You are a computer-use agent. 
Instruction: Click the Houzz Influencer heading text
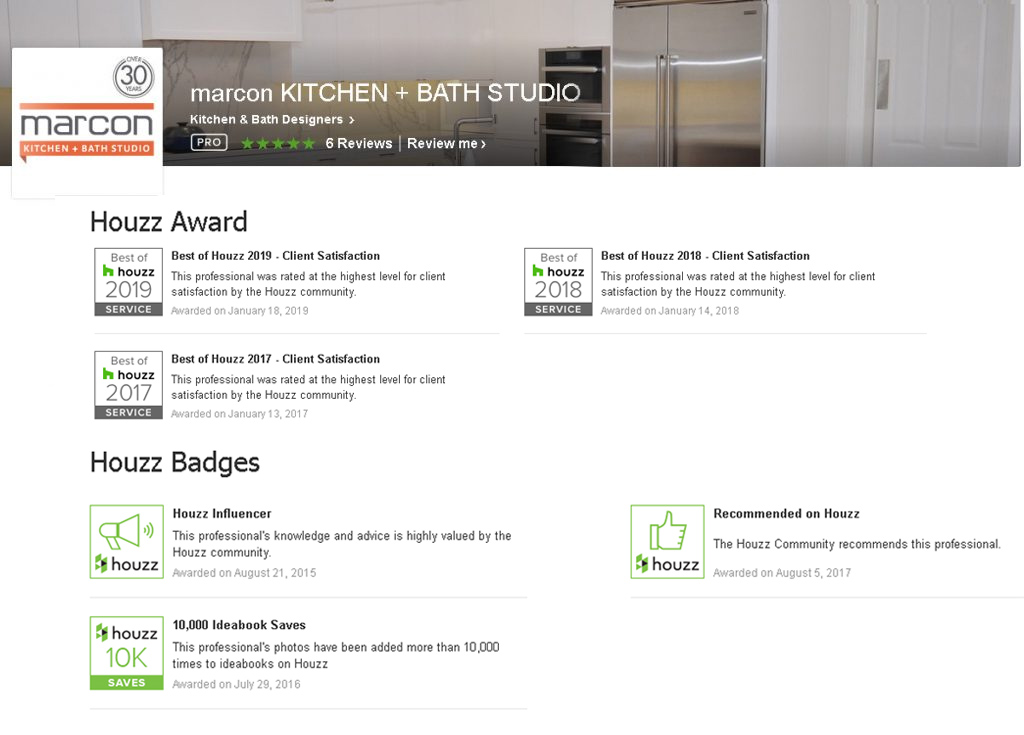pos(222,514)
